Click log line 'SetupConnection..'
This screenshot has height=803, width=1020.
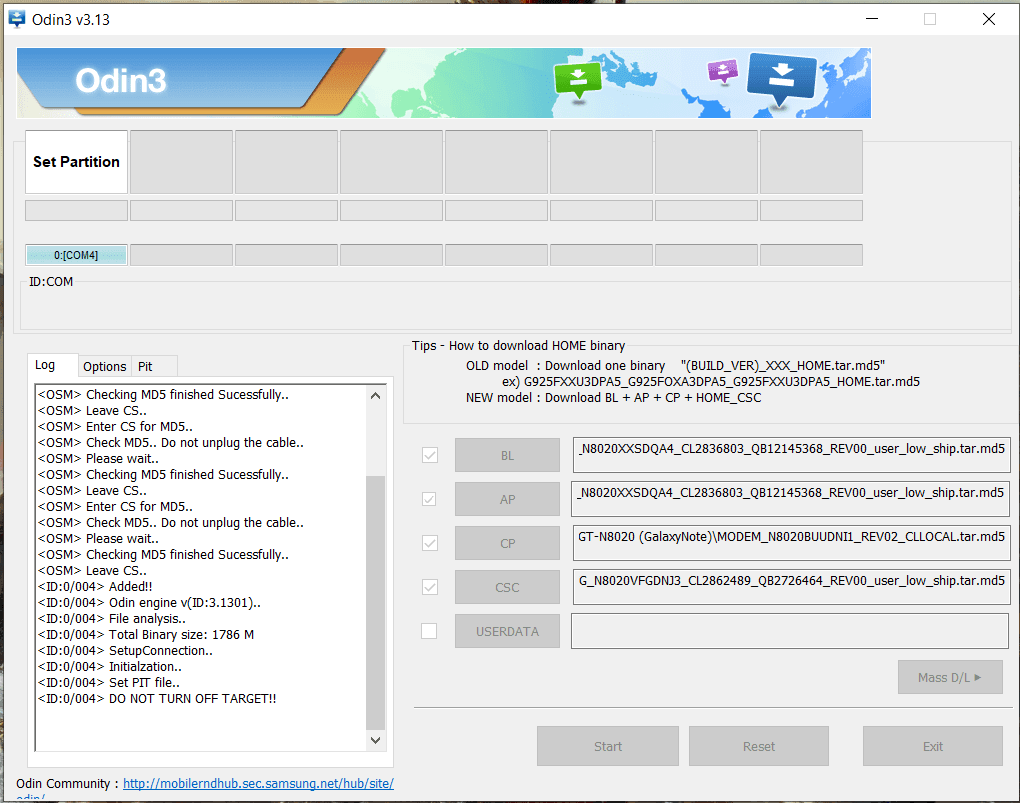click(x=125, y=651)
